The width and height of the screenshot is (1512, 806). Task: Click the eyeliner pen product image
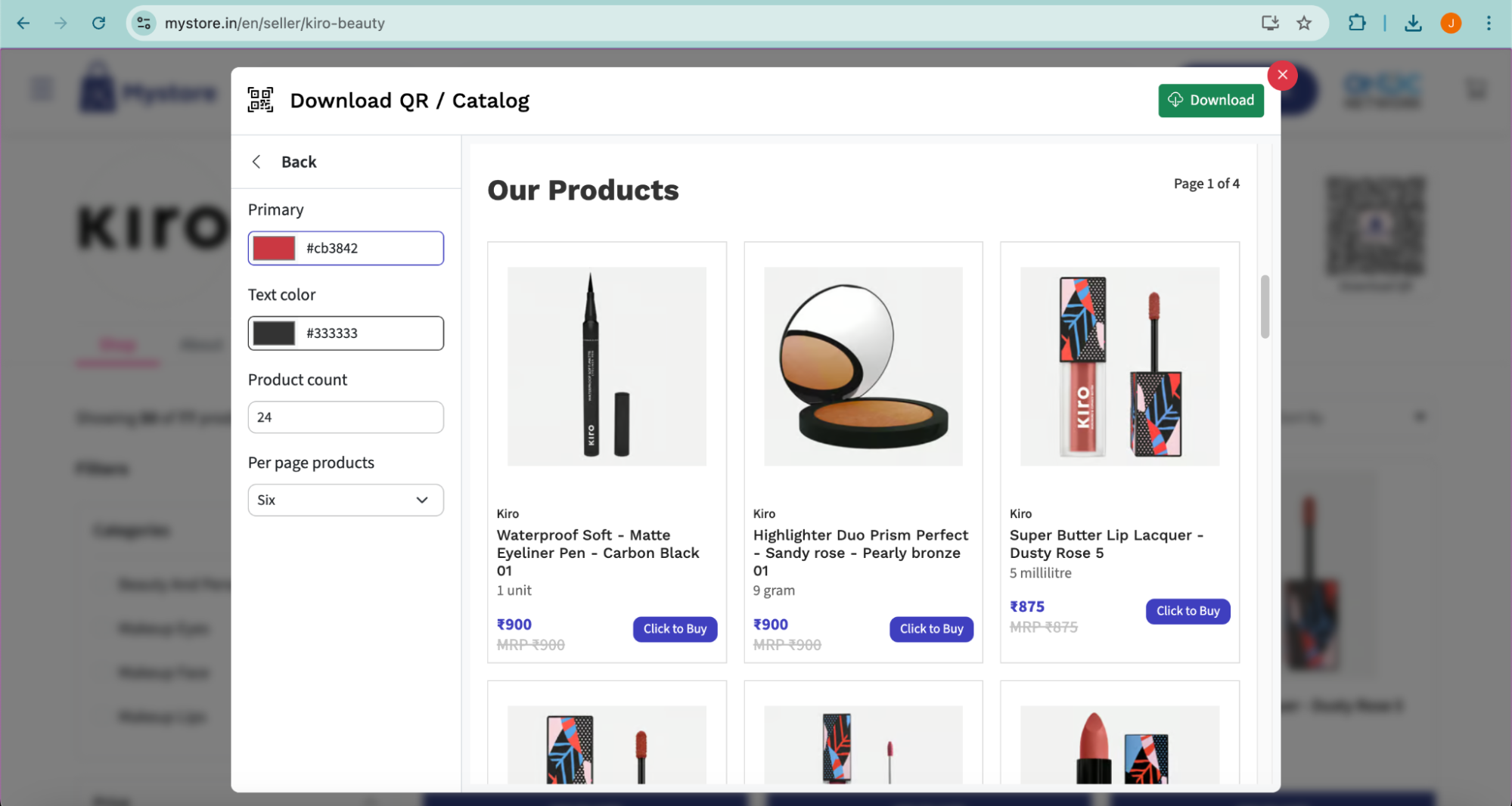(x=607, y=366)
